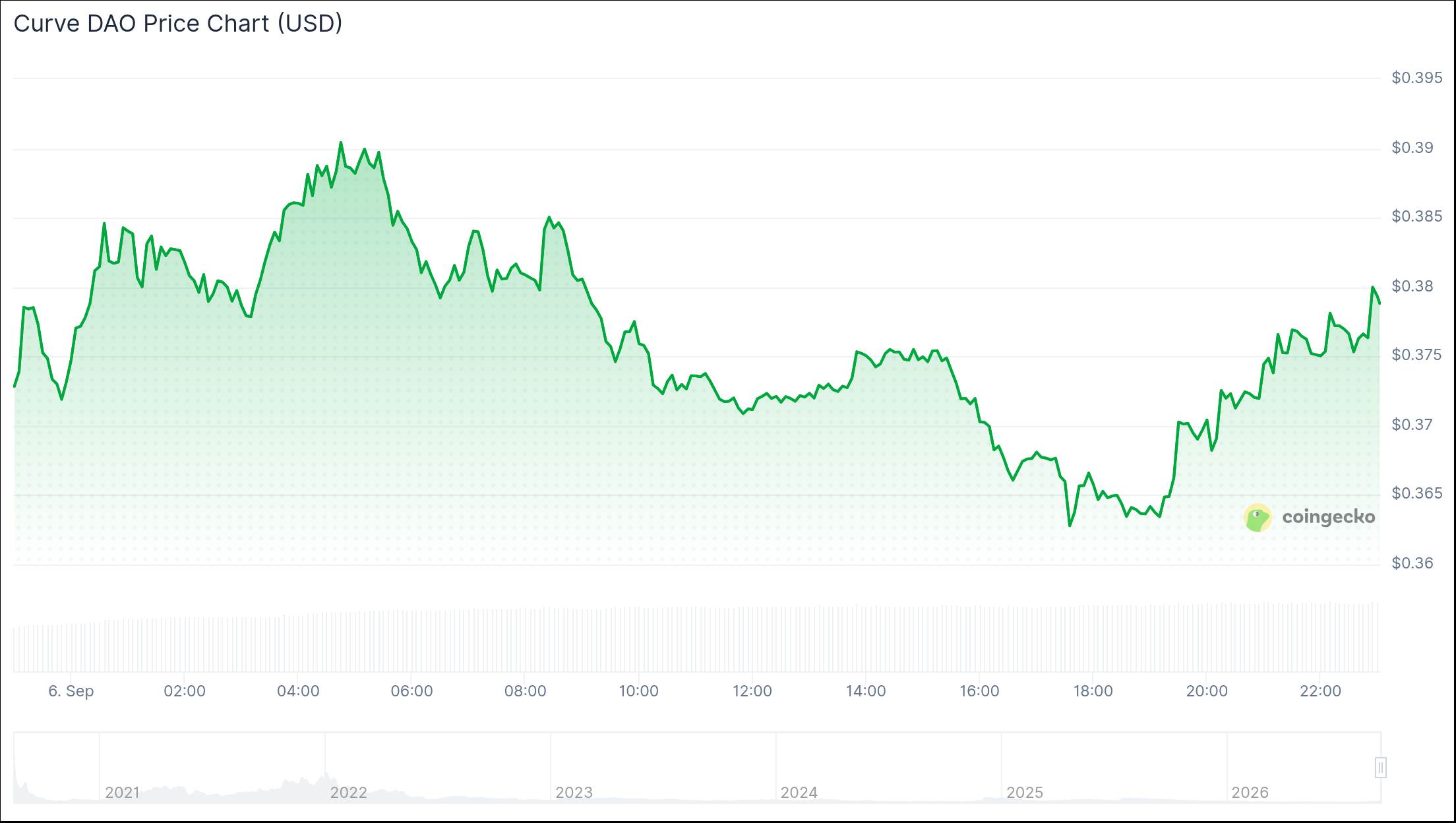This screenshot has width=1456, height=823.
Task: Click the price low near 17:35
Action: 1070,525
